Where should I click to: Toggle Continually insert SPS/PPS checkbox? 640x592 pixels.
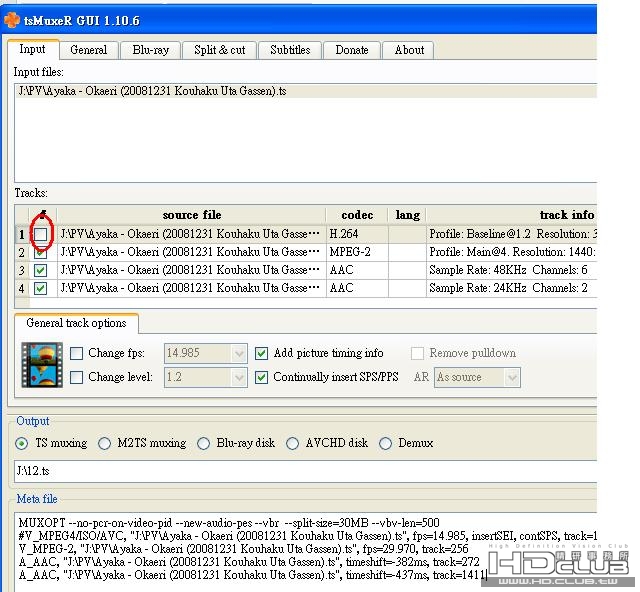point(261,377)
